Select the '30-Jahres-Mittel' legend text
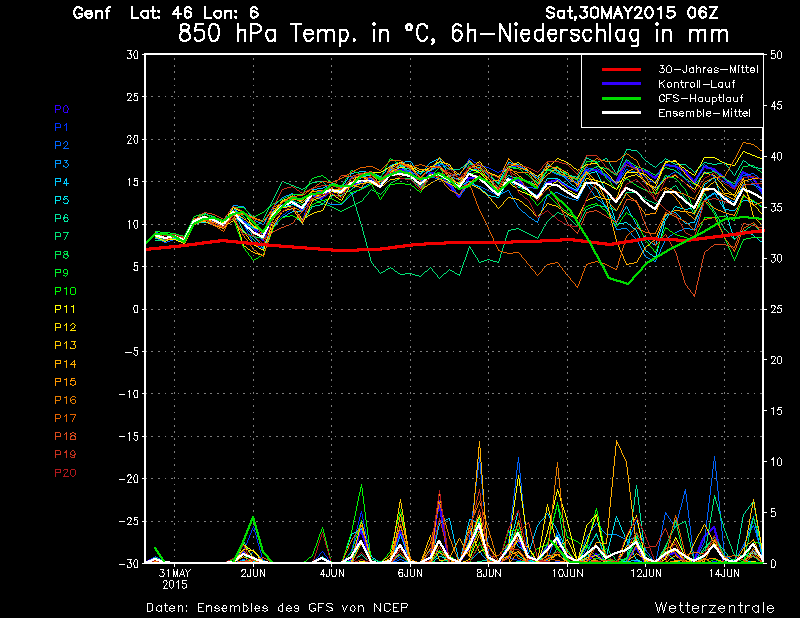This screenshot has height=618, width=800. tap(708, 69)
